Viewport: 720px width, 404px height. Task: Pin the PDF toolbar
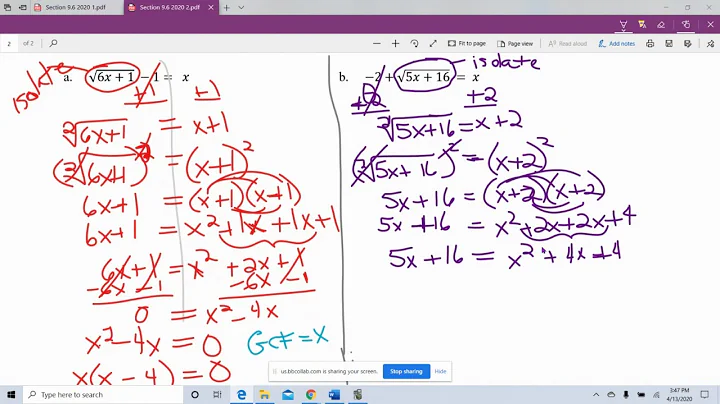(x=710, y=44)
